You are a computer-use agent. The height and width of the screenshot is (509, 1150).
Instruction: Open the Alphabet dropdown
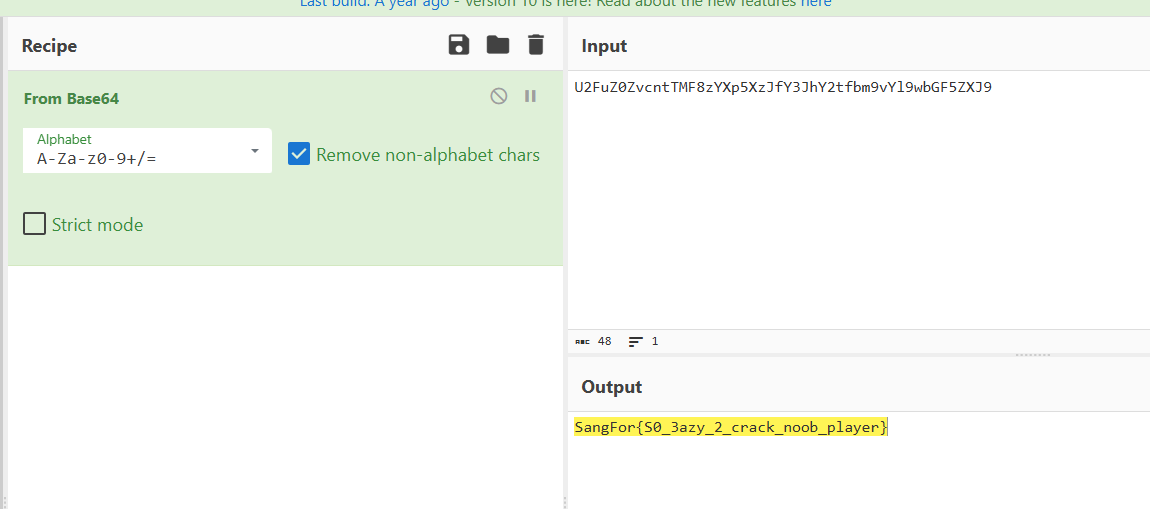click(147, 150)
